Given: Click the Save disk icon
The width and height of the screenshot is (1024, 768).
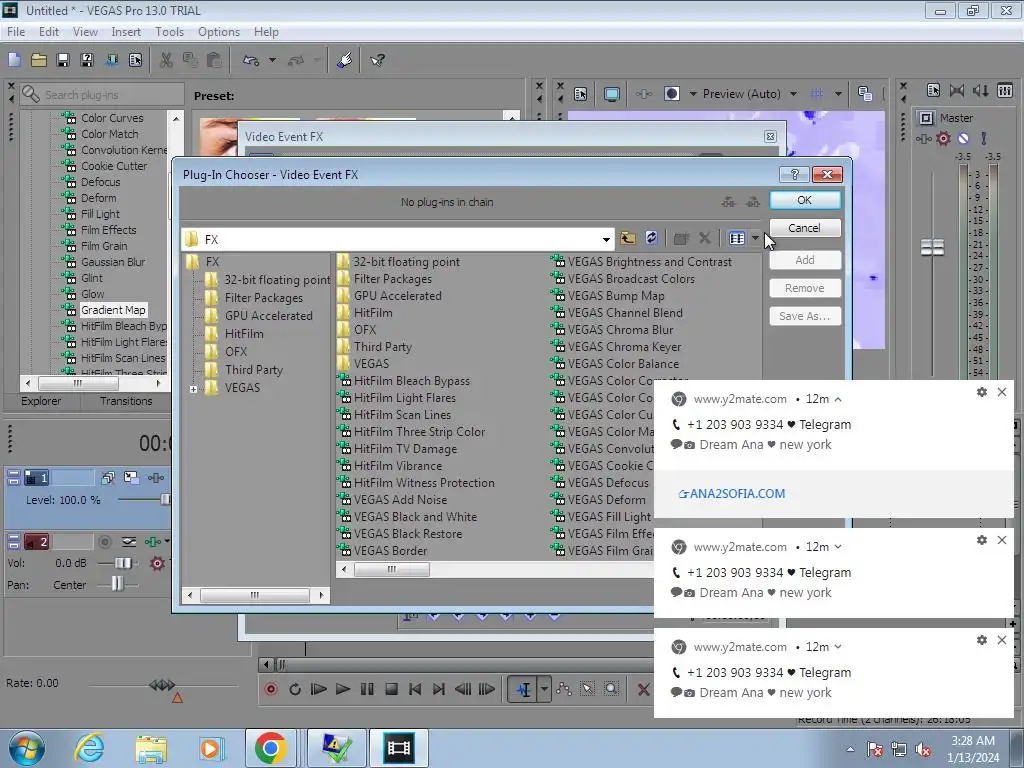Looking at the screenshot, I should (63, 61).
